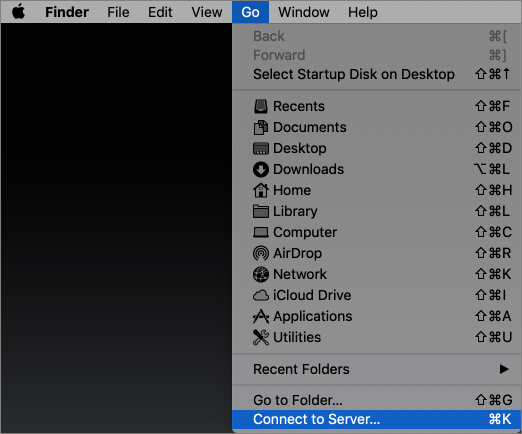
Task: Click the ⇧⌘U shortcut beside Utilities
Action: pos(494,337)
